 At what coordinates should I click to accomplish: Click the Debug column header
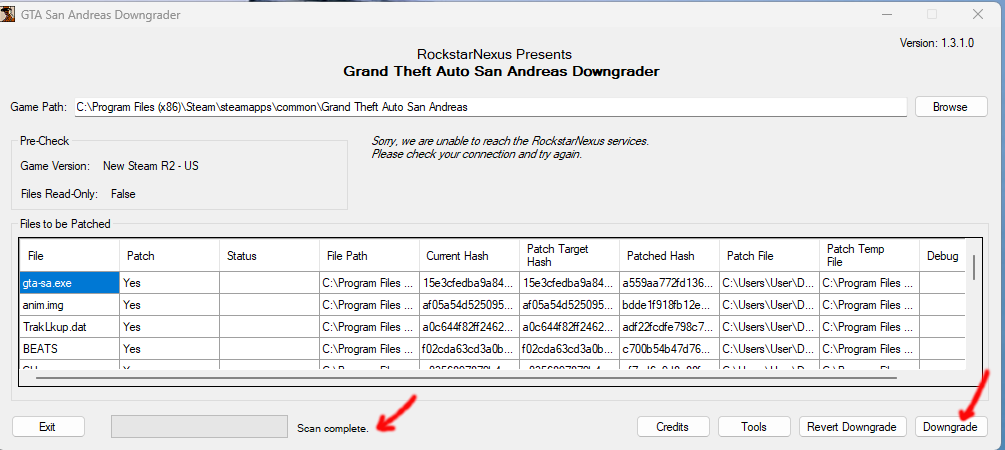[942, 256]
